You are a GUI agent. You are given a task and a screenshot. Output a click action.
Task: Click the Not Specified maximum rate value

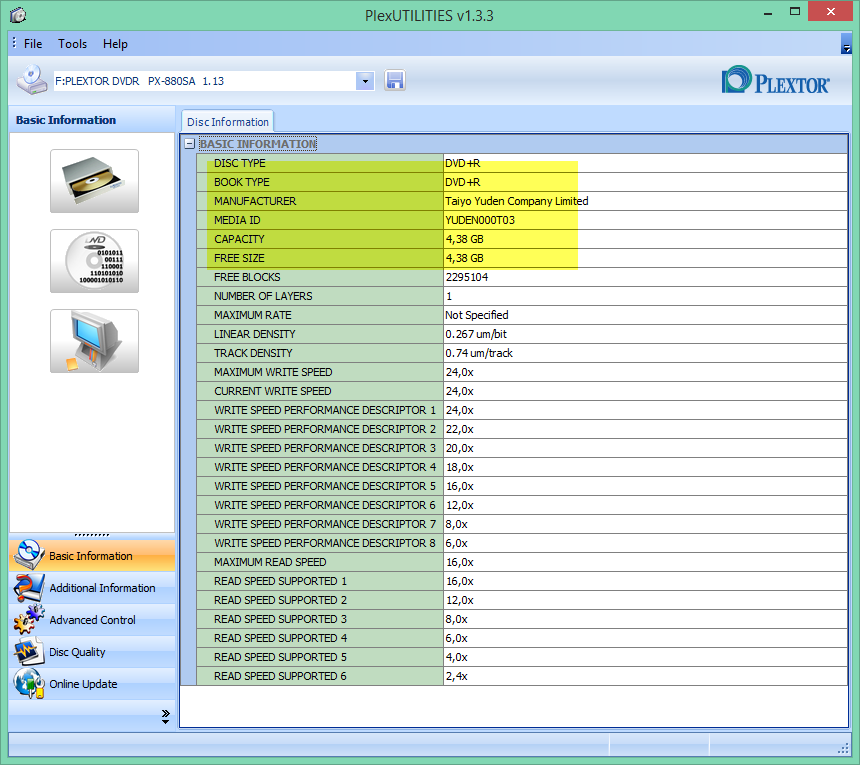click(477, 315)
